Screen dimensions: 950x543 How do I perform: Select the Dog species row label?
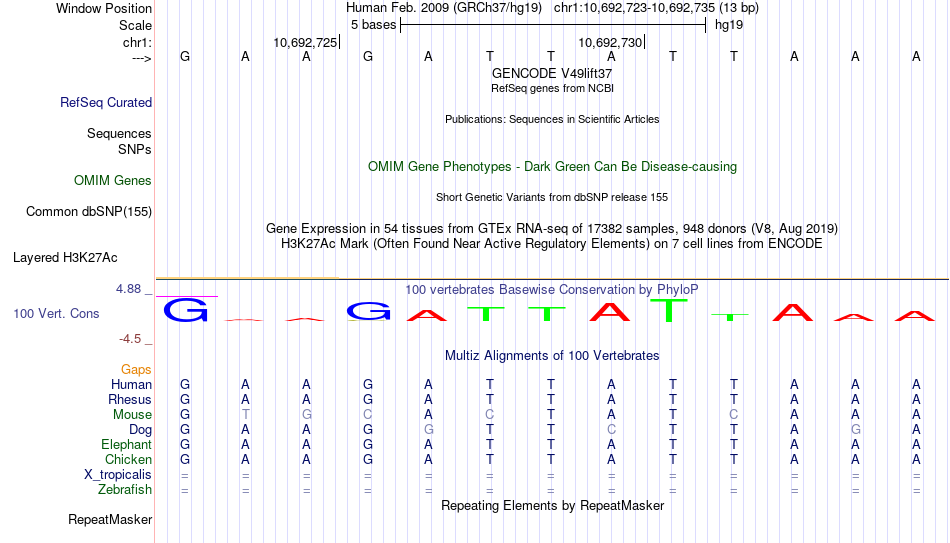pos(141,430)
